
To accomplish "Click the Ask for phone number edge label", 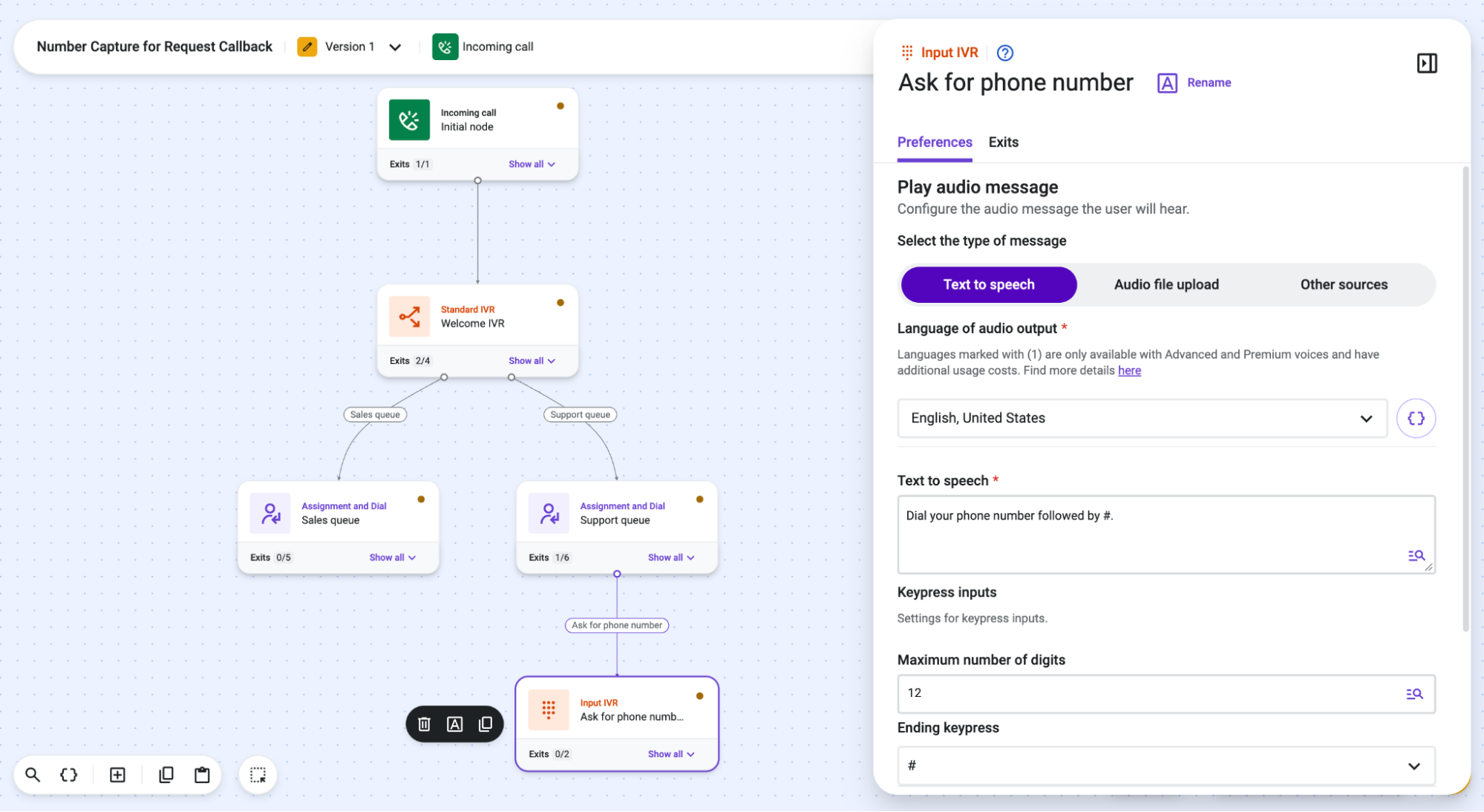I will pos(616,625).
